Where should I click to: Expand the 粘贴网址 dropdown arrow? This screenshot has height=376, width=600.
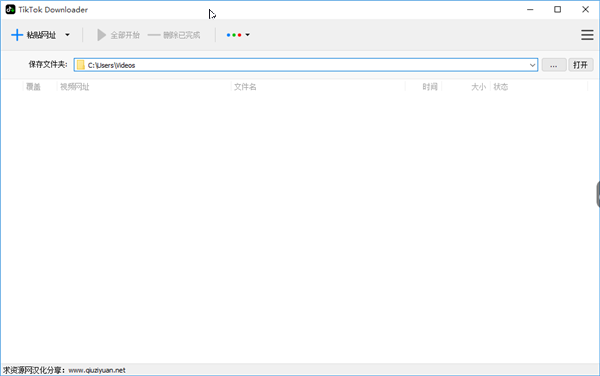tap(67, 35)
